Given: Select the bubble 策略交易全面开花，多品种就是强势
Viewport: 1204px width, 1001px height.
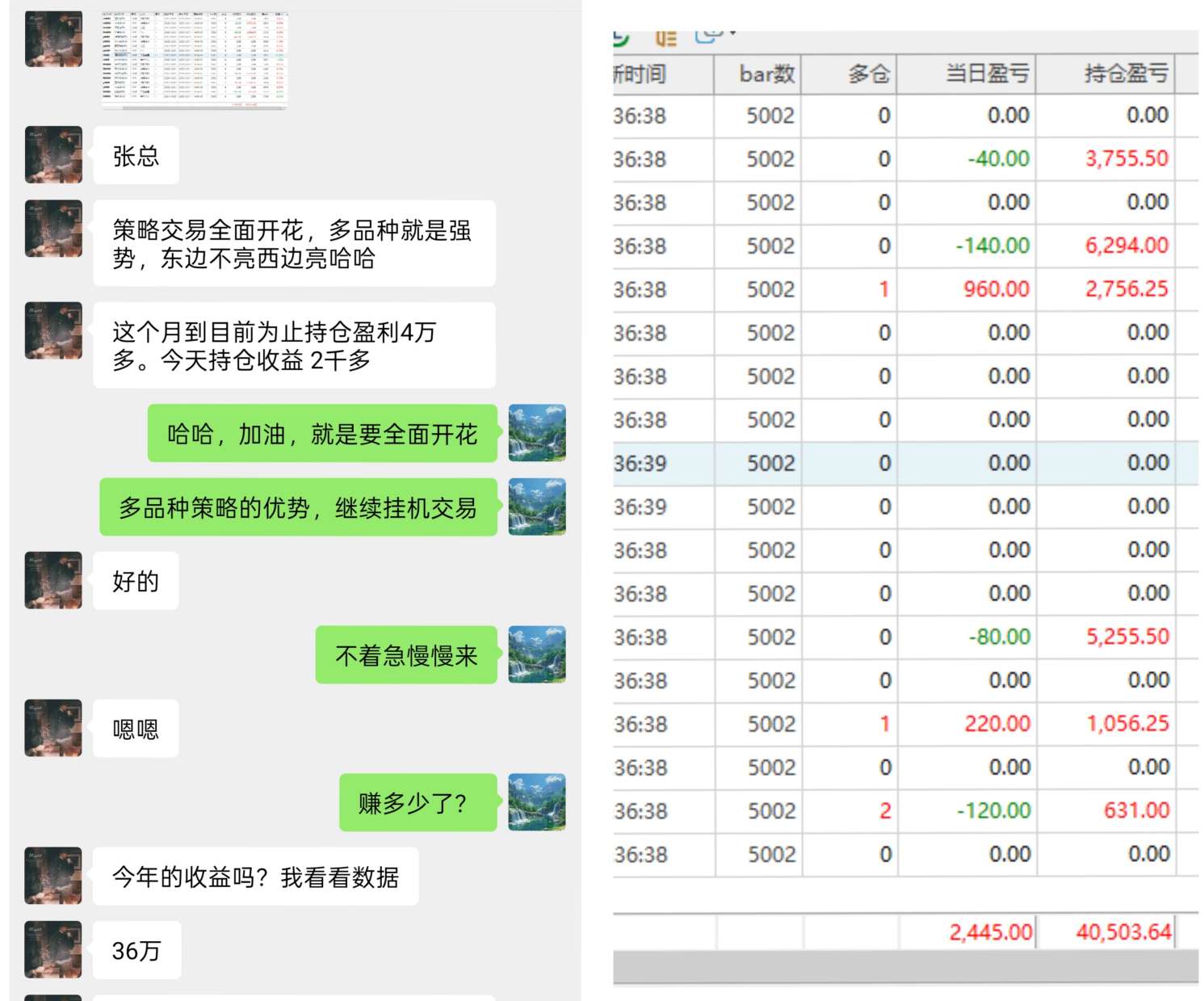Looking at the screenshot, I should [294, 243].
